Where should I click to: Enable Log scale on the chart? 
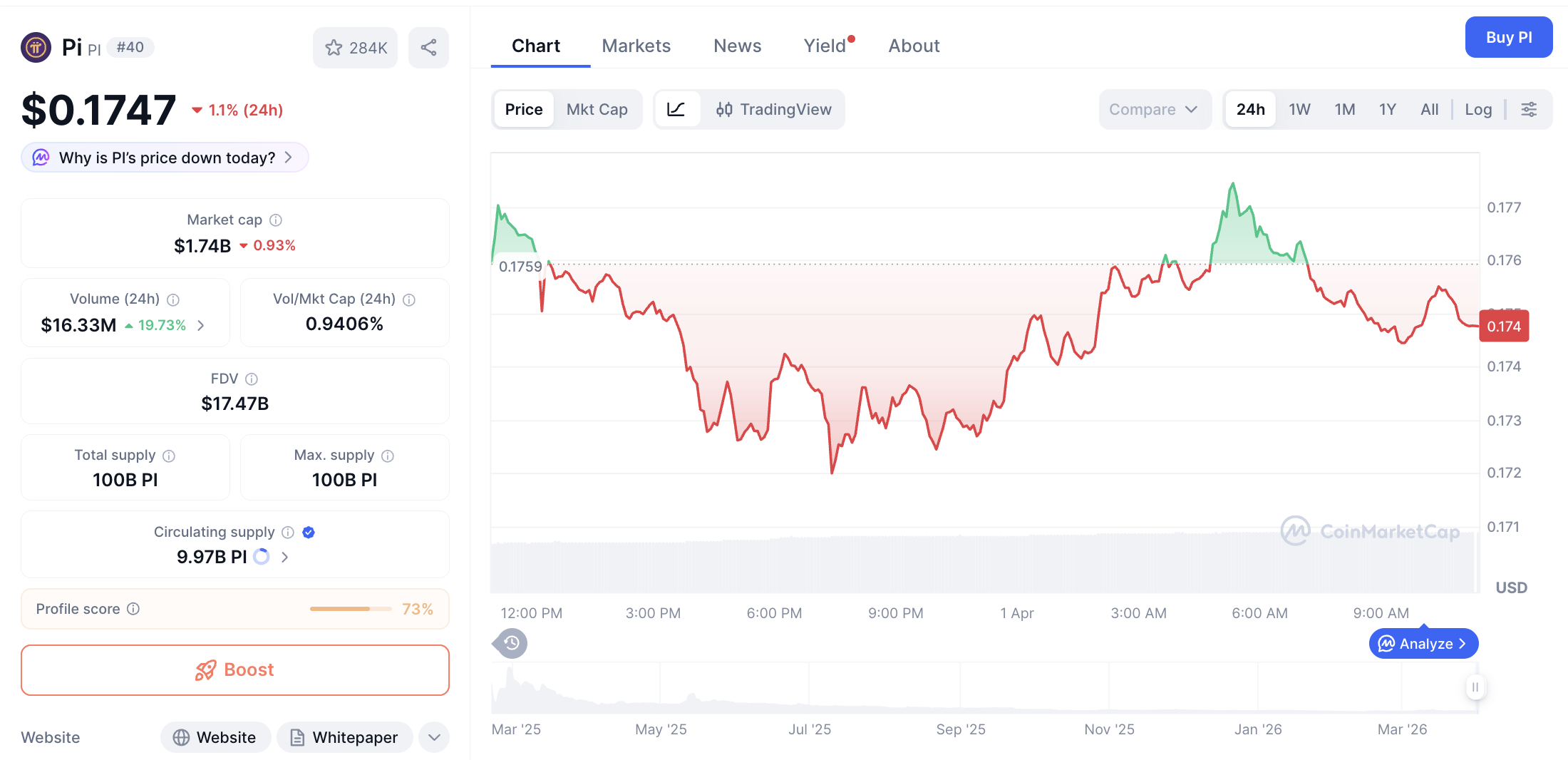pos(1478,109)
